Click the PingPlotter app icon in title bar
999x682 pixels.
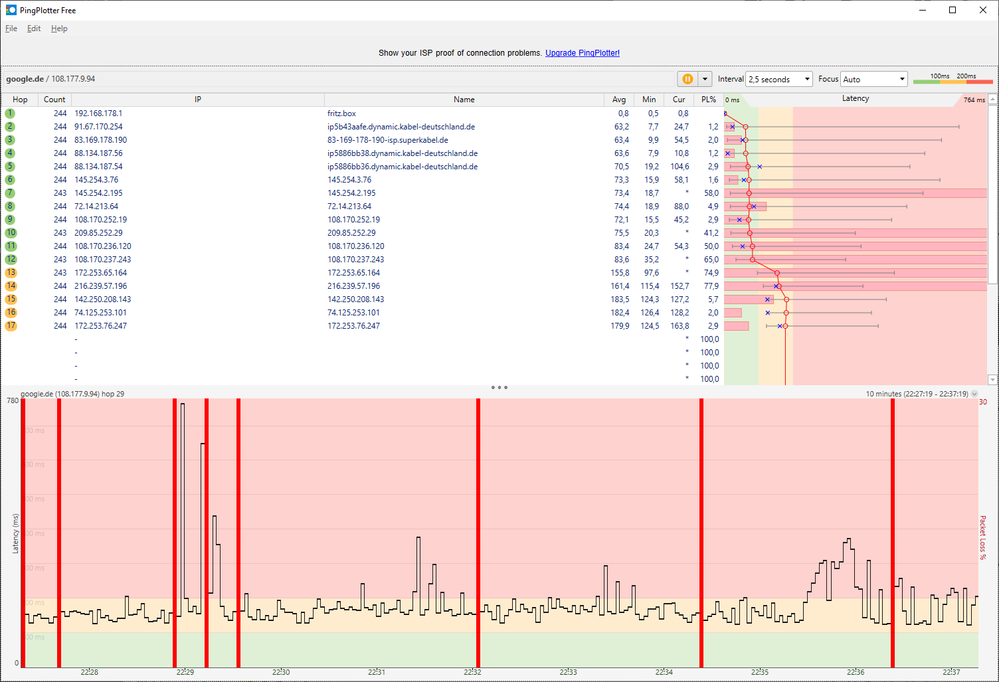10,9
